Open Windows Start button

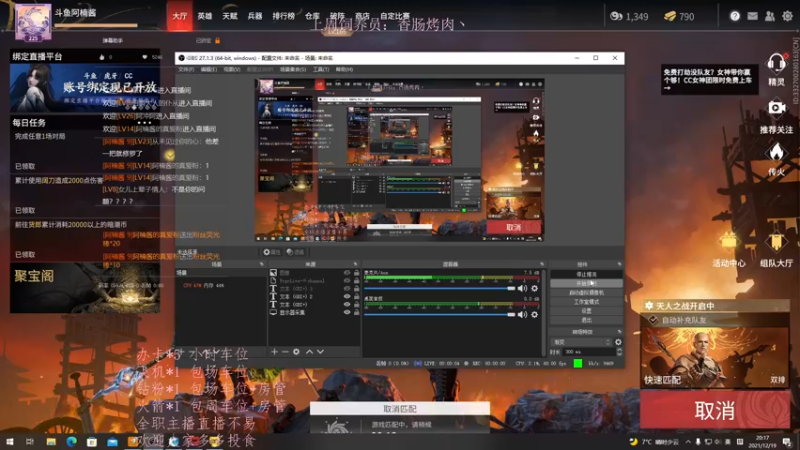pos(10,442)
